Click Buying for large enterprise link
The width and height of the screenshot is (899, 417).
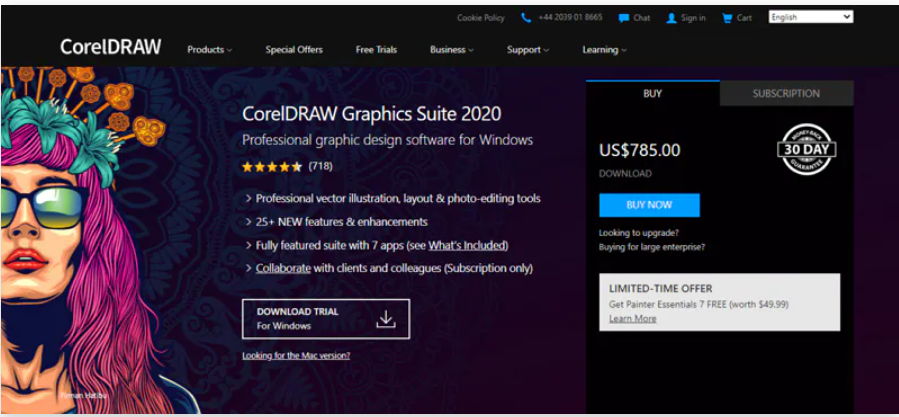(652, 247)
